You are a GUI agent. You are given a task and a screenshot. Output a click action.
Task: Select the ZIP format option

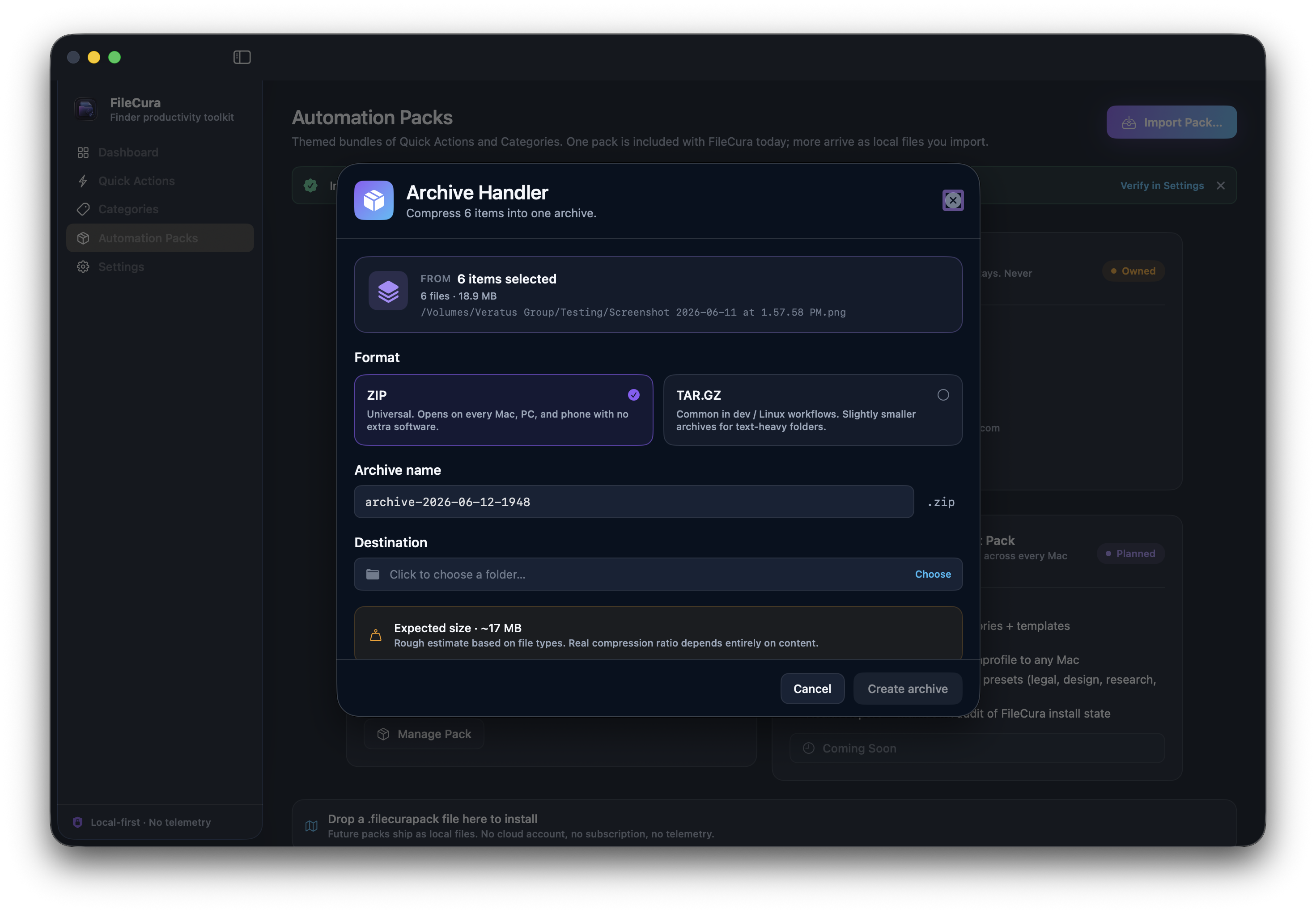[x=504, y=410]
